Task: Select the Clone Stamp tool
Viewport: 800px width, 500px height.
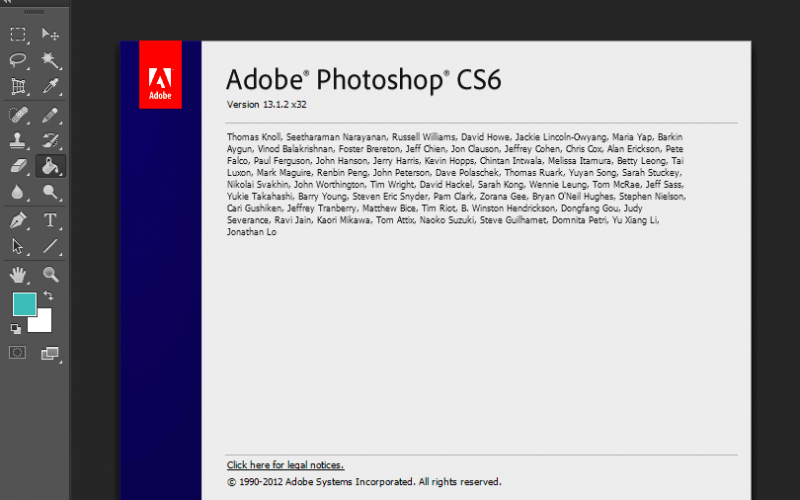Action: point(18,140)
